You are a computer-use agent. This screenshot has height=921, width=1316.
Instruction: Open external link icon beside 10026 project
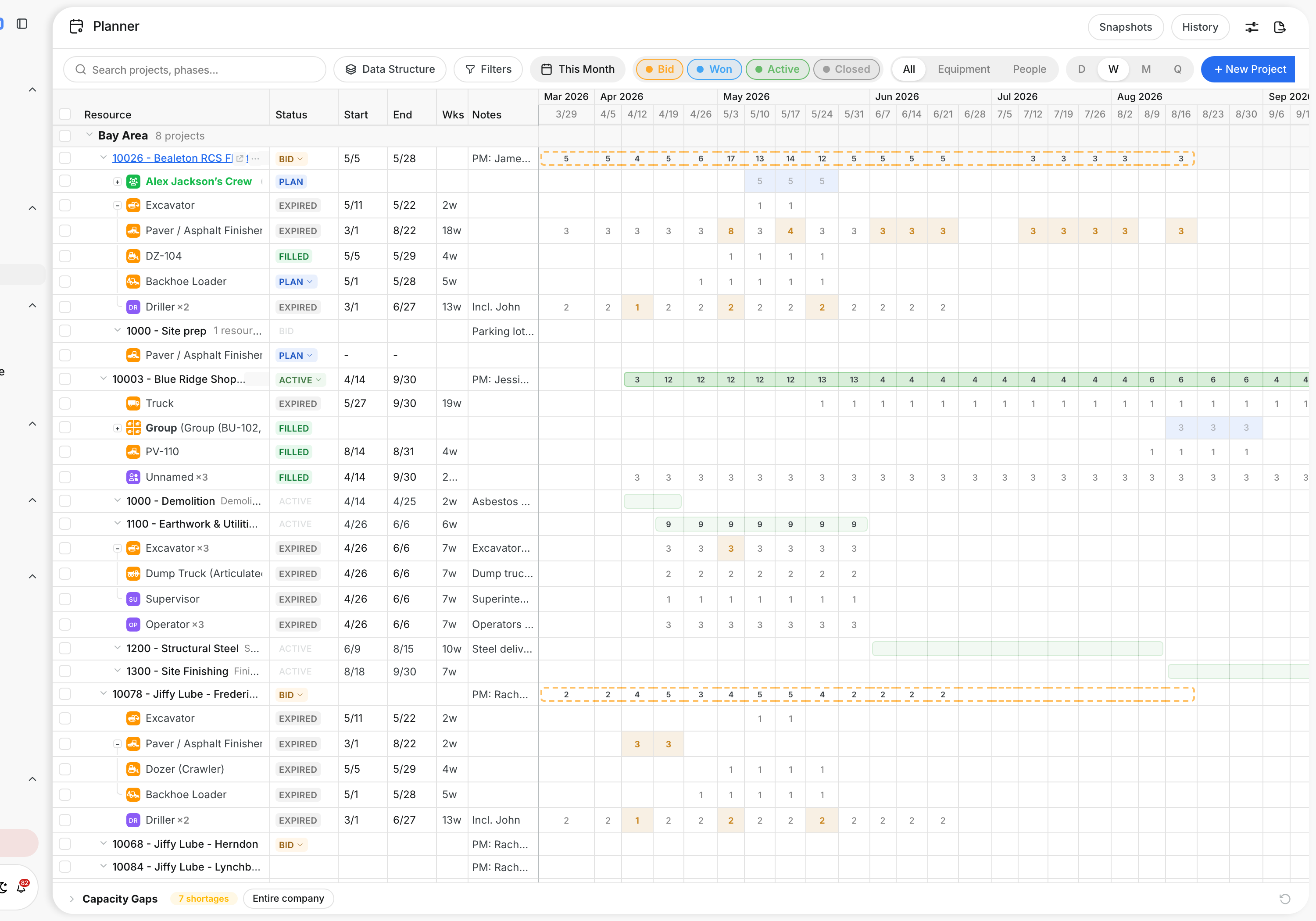pos(240,159)
